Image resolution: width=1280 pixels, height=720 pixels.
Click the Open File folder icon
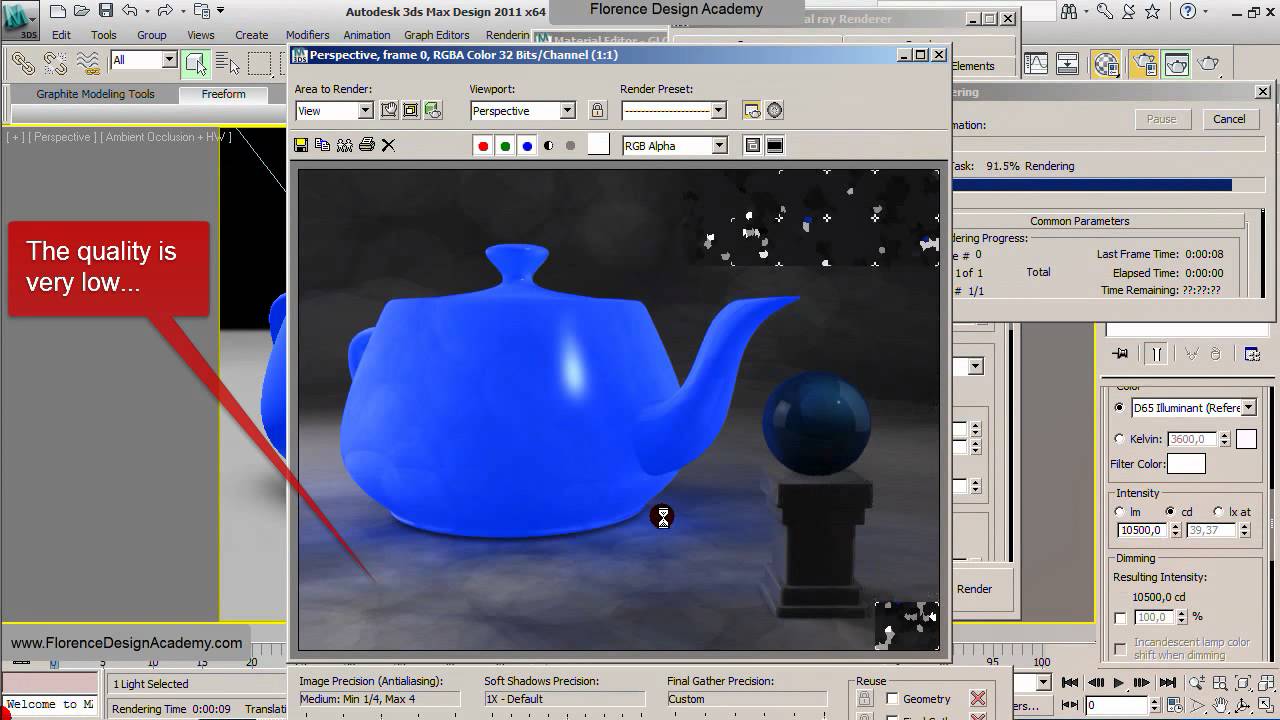81,12
